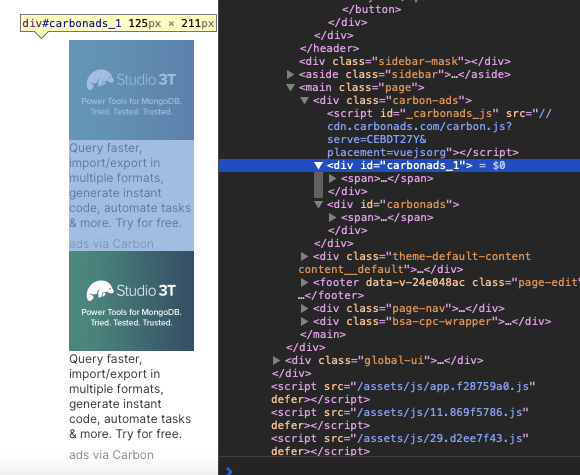Screen dimensions: 580x475
Task: Click the lower Studio 3T ad image
Action: coord(131,301)
